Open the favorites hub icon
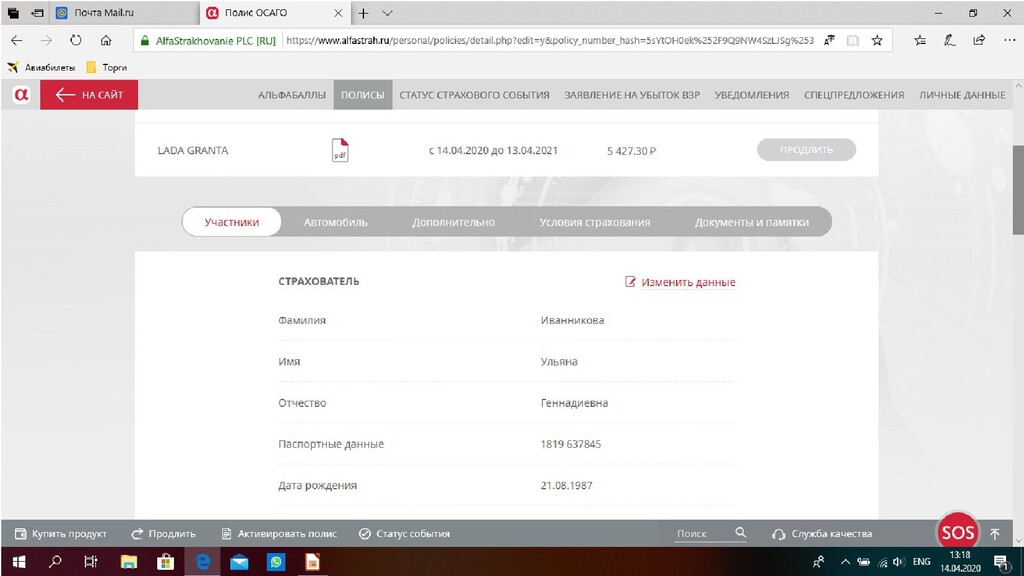This screenshot has height=576, width=1024. point(920,40)
